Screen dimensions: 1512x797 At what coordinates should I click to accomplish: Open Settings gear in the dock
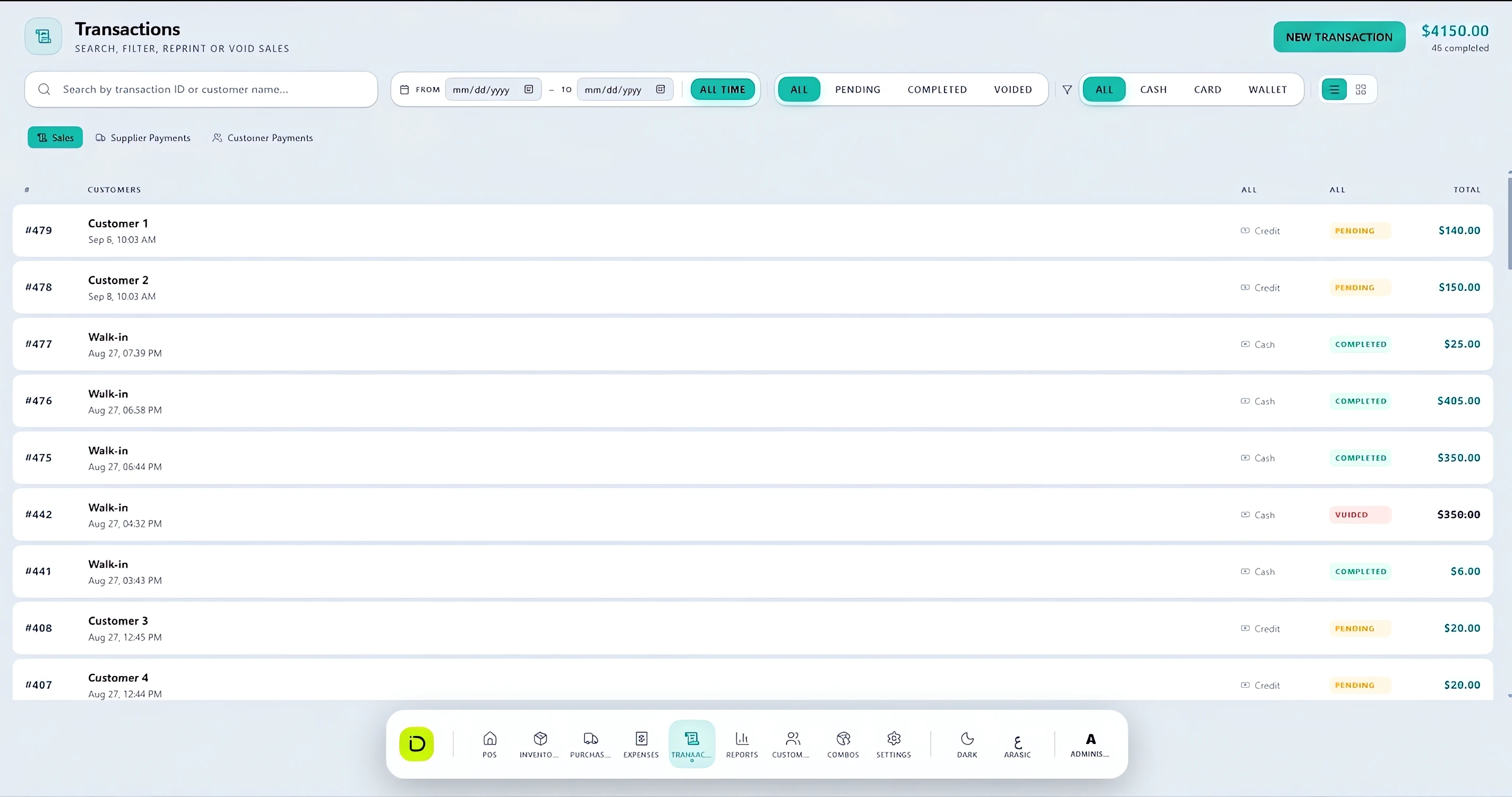click(894, 743)
